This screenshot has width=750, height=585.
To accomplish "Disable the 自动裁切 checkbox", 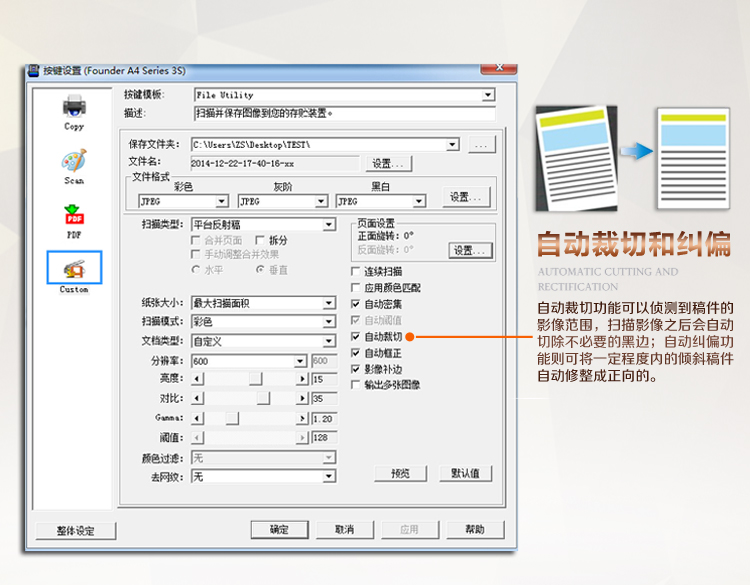I will (x=356, y=338).
